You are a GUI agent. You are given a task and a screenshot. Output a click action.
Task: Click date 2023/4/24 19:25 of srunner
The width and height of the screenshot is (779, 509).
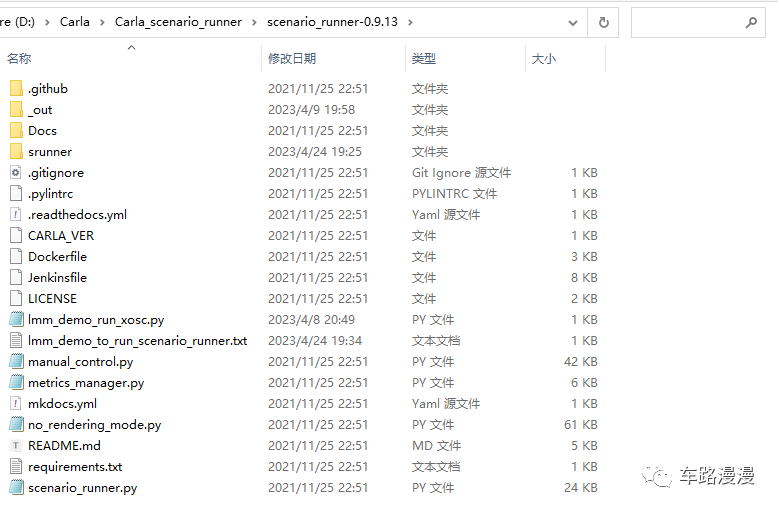pyautogui.click(x=315, y=151)
